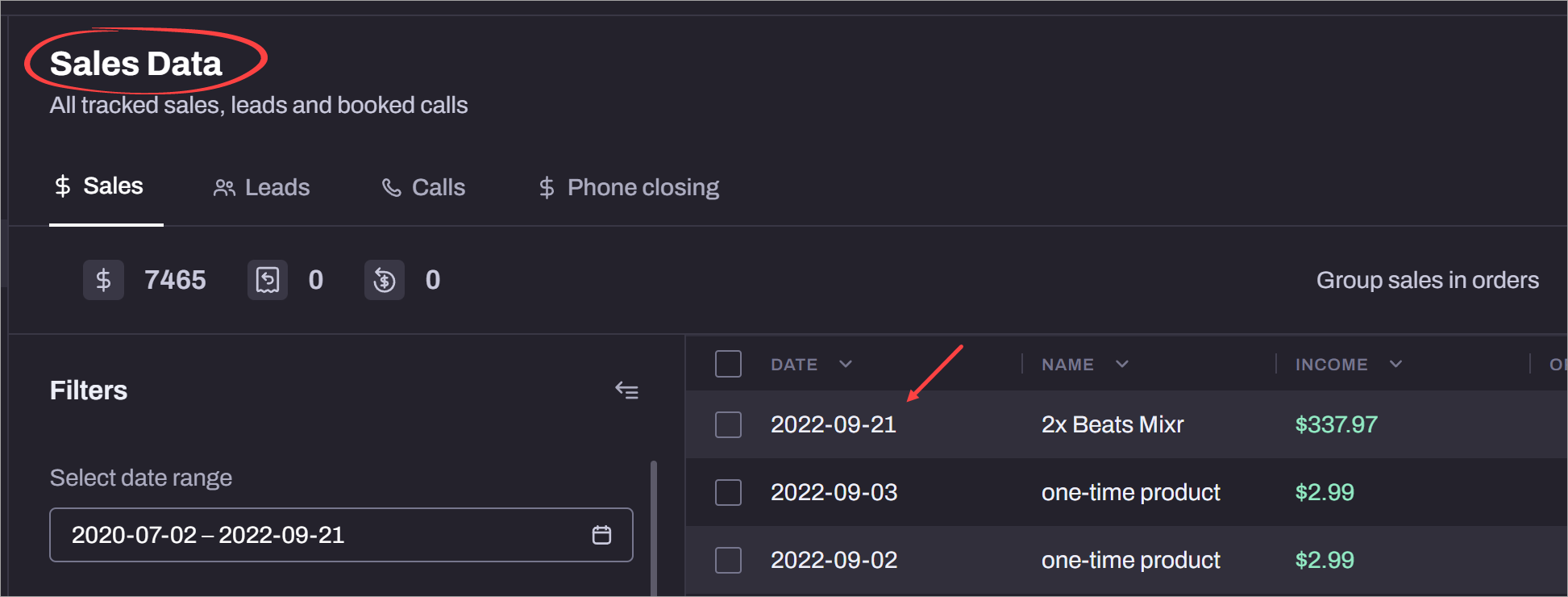Expand the INCOME column sort chevron

point(1396,365)
